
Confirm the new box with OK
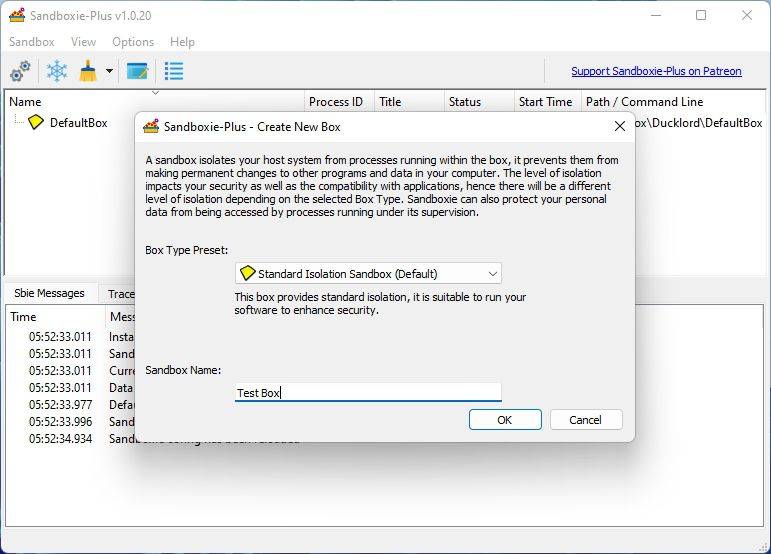(505, 420)
